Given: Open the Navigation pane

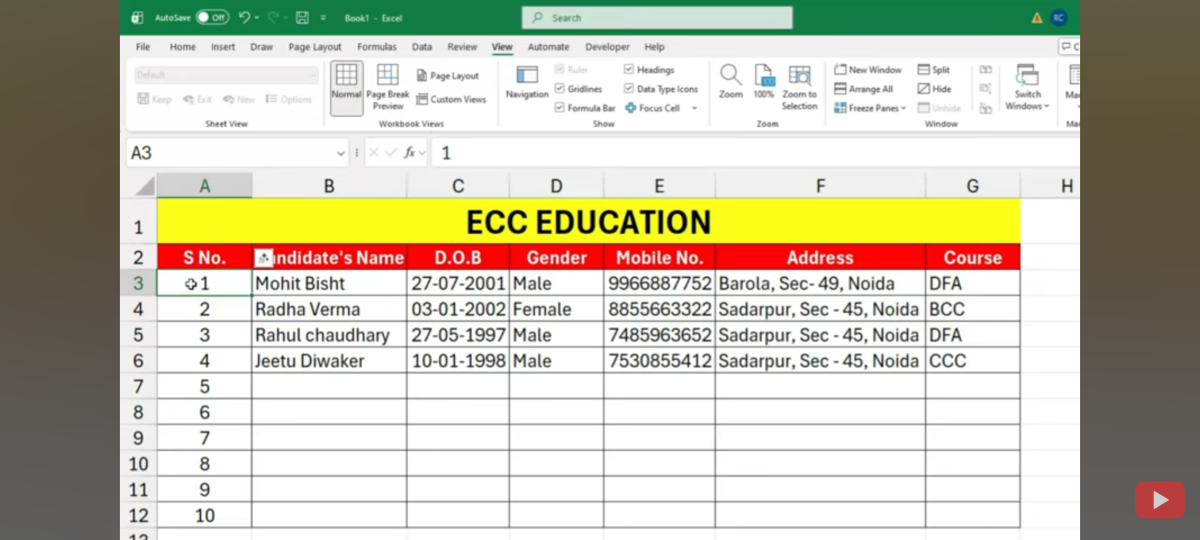Looking at the screenshot, I should 526,82.
